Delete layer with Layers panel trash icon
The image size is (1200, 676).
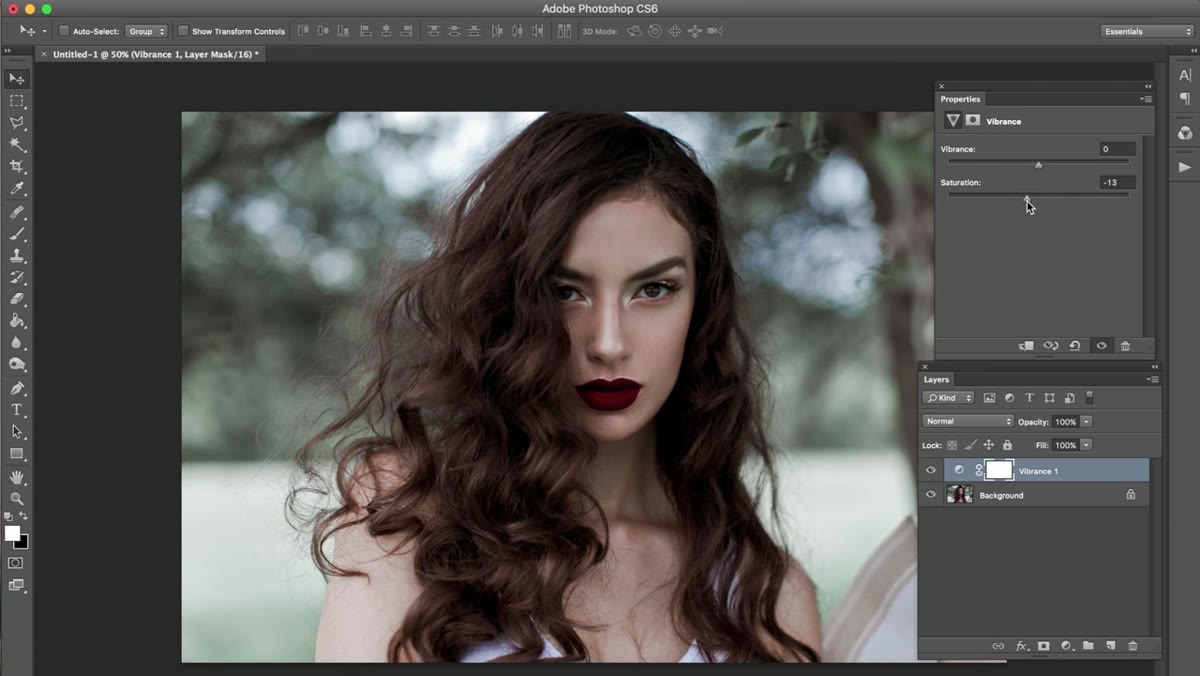(x=1133, y=646)
